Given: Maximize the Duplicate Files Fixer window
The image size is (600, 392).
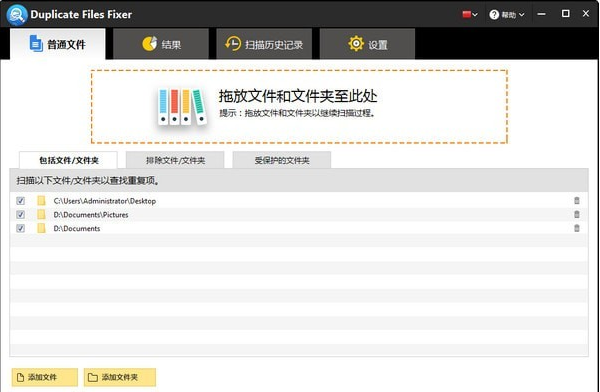Looking at the screenshot, I should pos(566,14).
